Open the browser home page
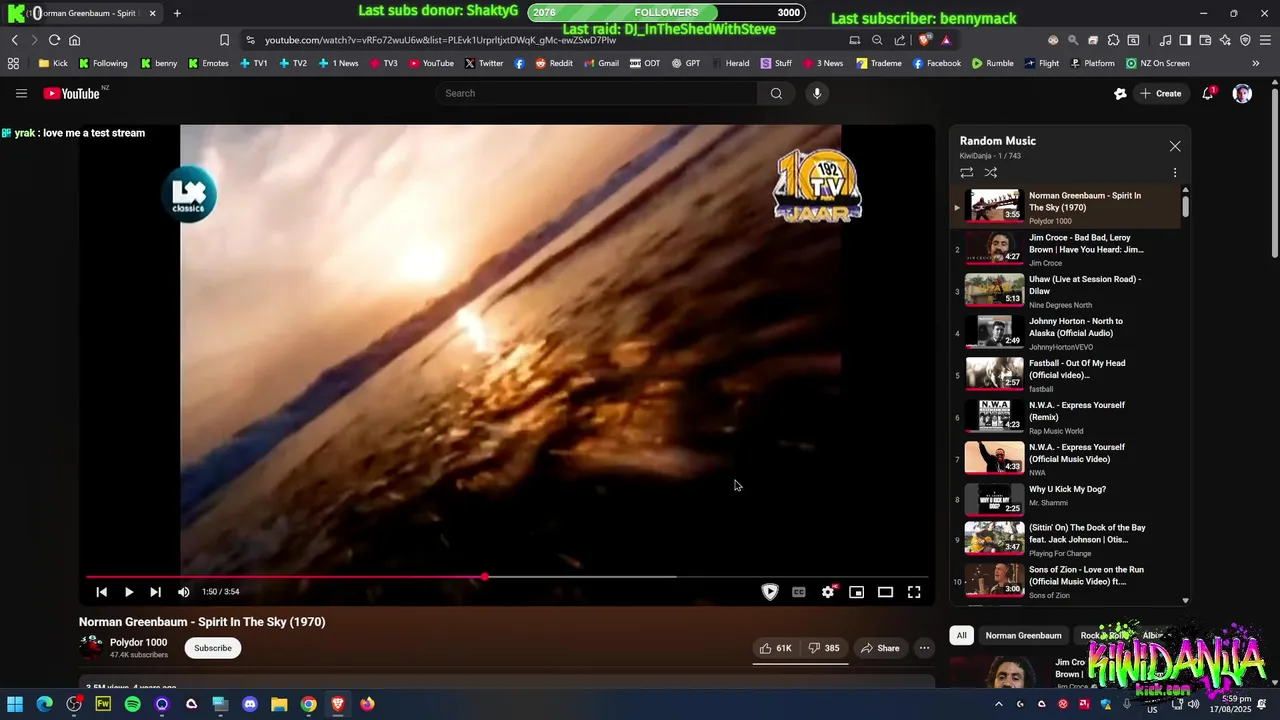Screen dimensions: 1280x720 pos(74,40)
